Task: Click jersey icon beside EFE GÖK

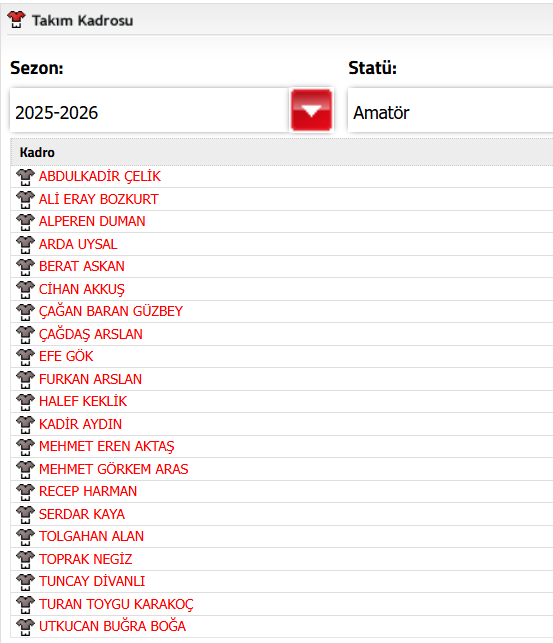Action: click(25, 357)
